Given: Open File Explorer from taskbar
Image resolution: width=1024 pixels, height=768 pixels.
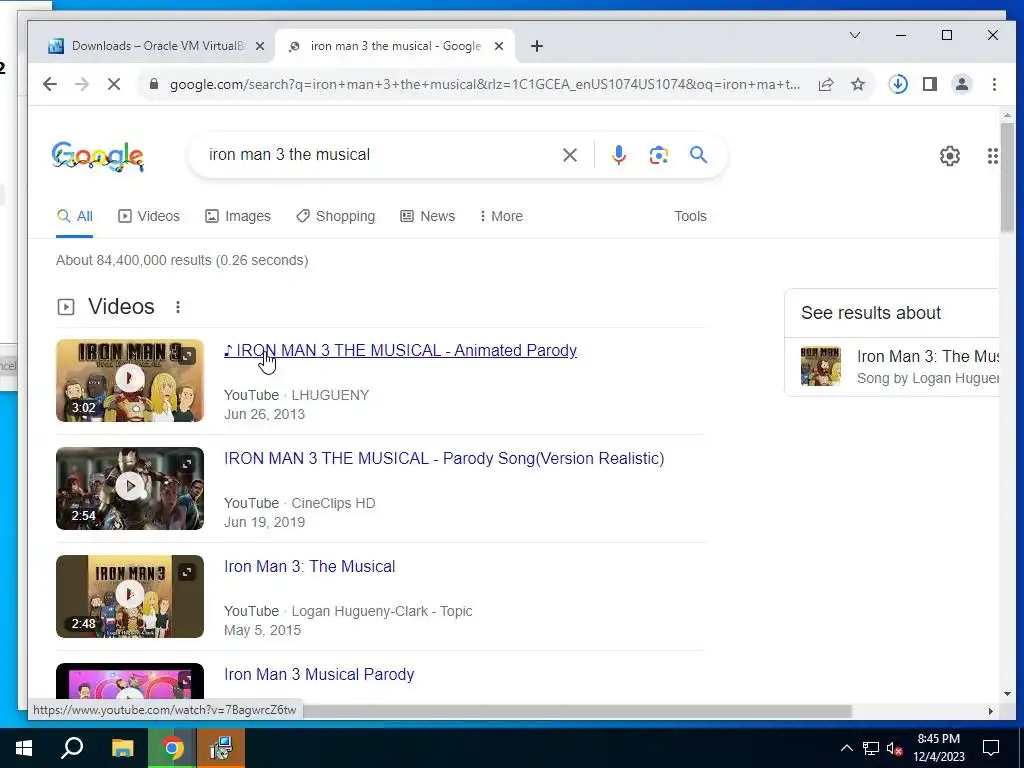Looking at the screenshot, I should [122, 748].
